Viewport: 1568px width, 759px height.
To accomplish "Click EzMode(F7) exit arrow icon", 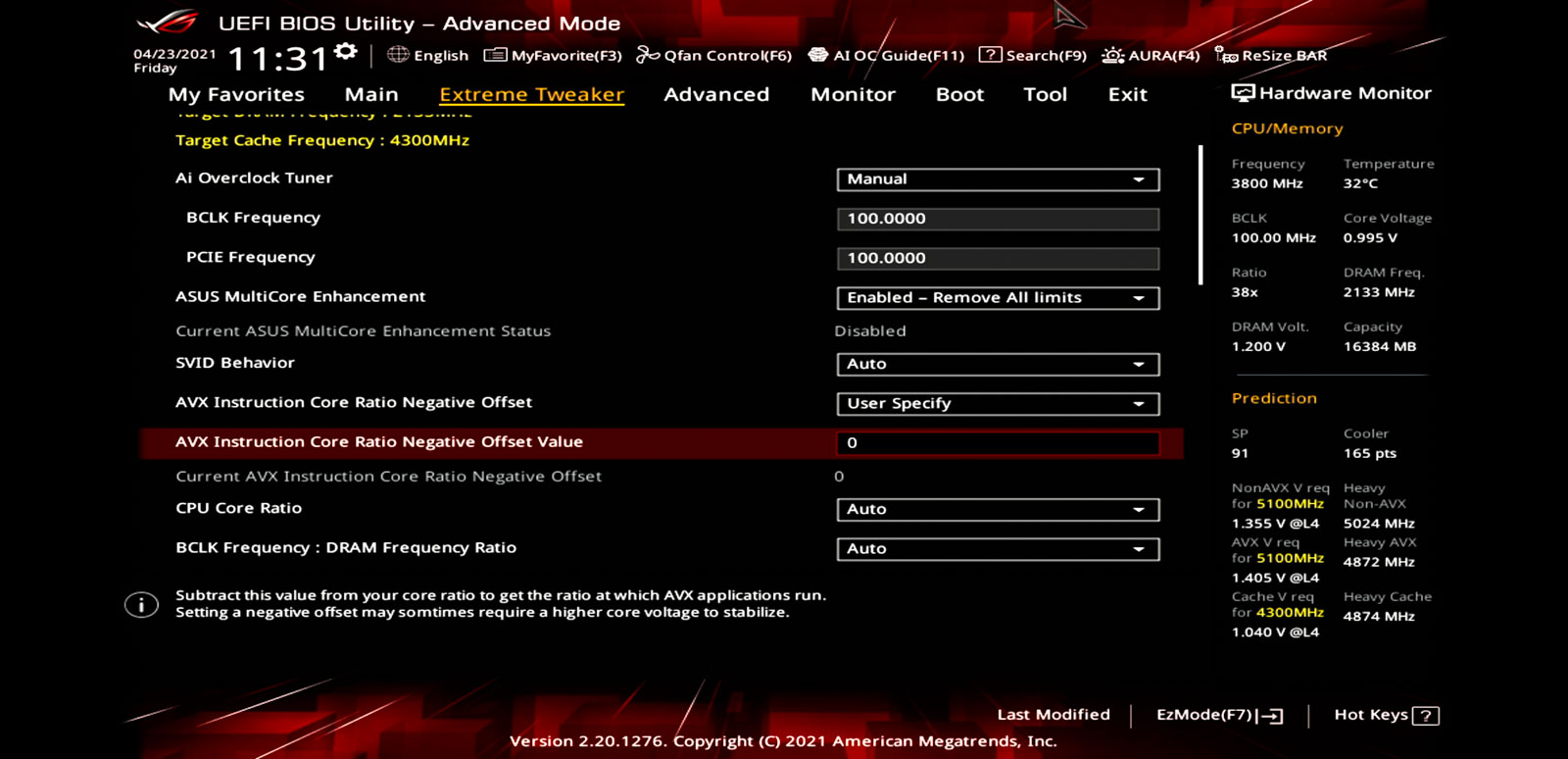I will point(1270,716).
